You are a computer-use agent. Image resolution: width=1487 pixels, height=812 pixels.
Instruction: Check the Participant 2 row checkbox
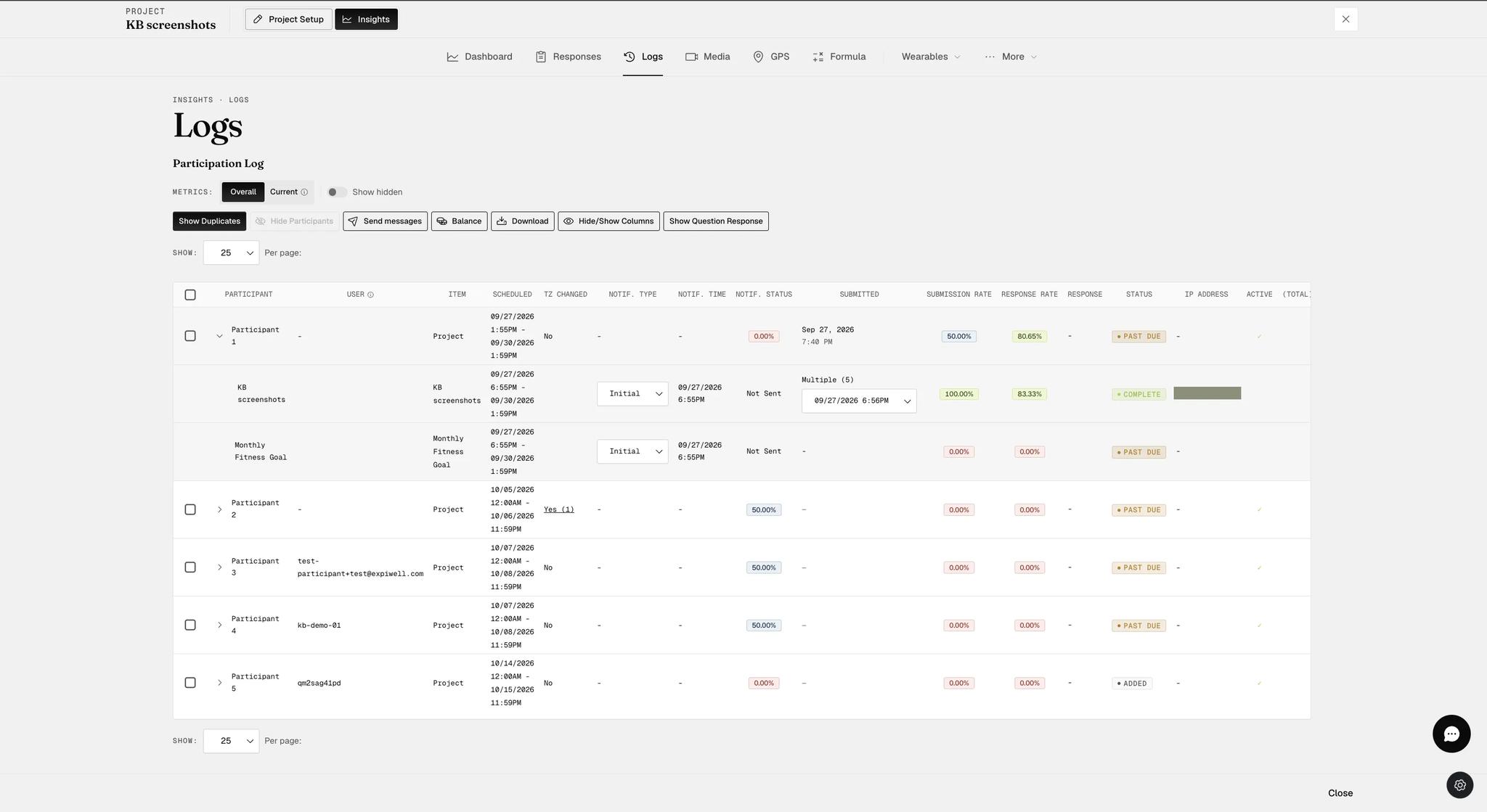coord(190,509)
